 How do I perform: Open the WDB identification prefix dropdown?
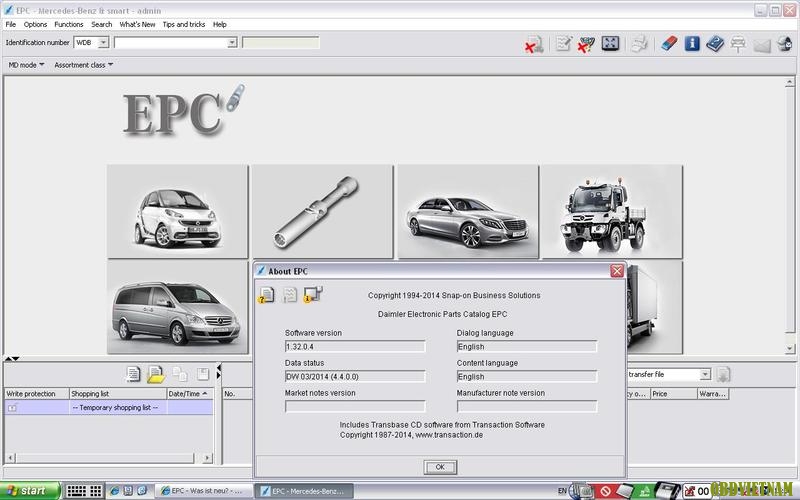coord(103,42)
